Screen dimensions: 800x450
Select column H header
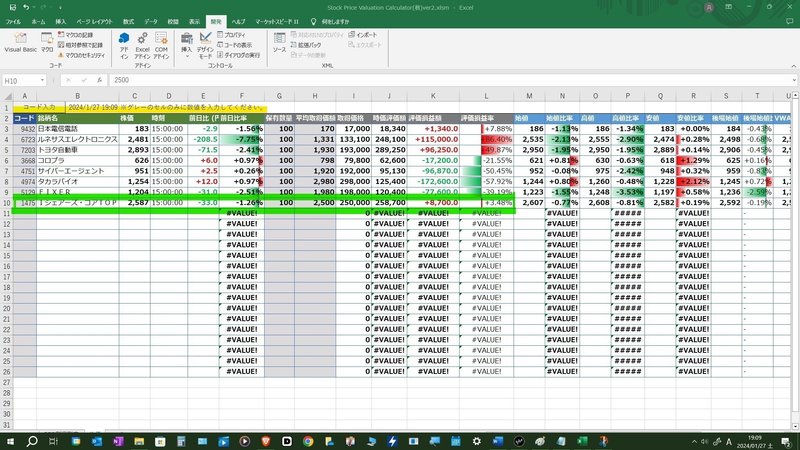(315, 96)
